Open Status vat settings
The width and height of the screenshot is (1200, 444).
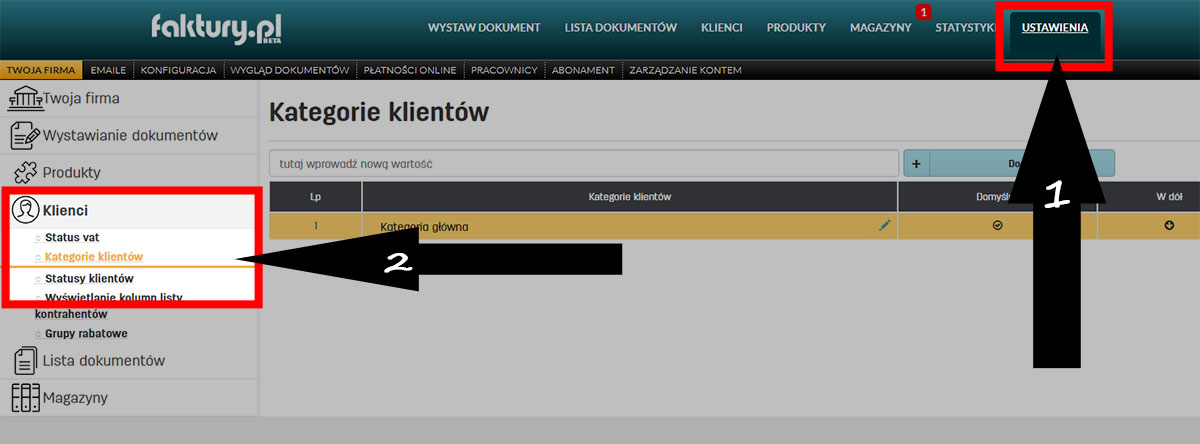point(72,238)
